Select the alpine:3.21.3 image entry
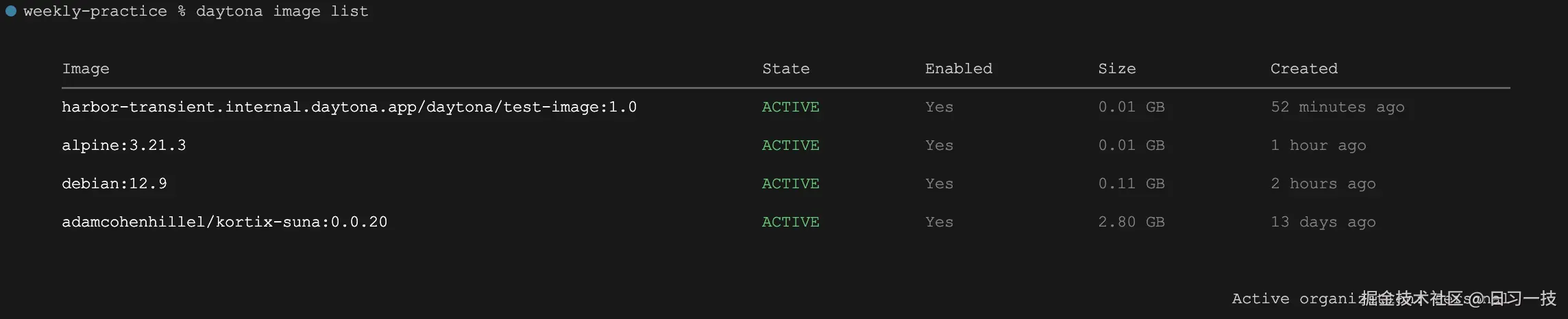1568x319 pixels. click(123, 145)
